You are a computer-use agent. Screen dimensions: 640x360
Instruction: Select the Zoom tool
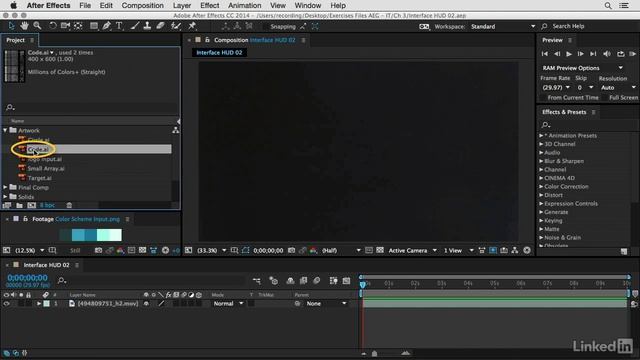pos(37,26)
